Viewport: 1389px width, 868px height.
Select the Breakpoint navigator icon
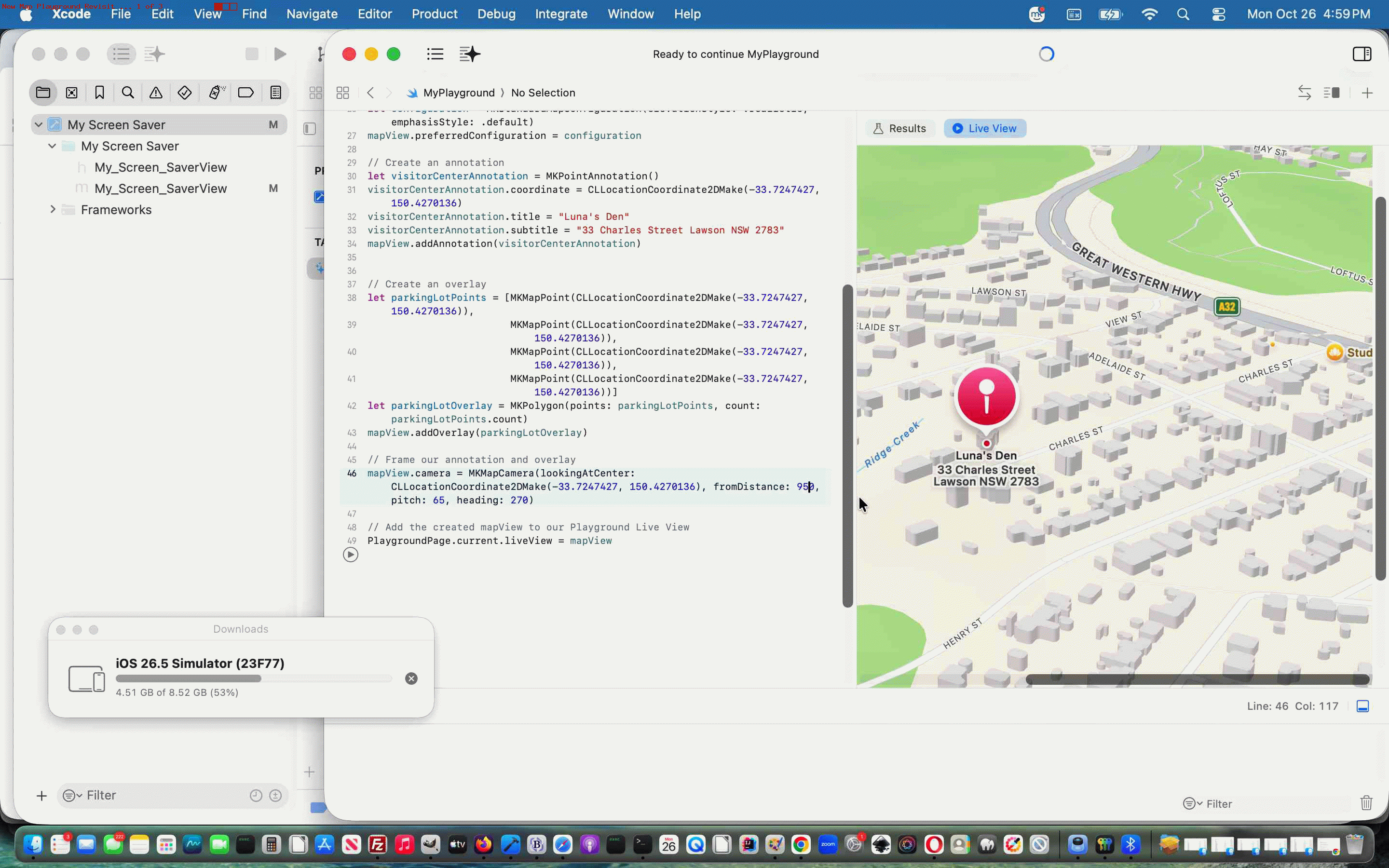(x=245, y=93)
